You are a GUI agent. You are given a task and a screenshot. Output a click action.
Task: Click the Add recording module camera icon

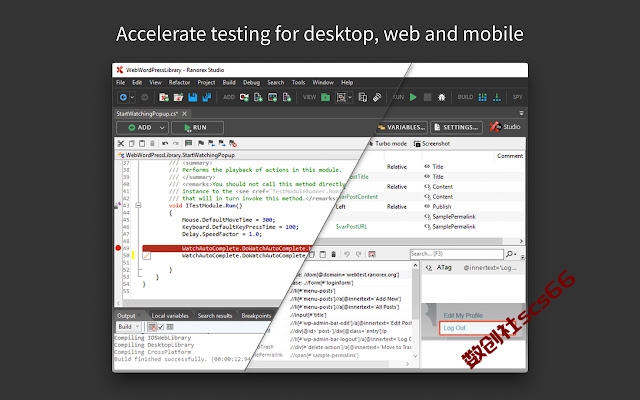244,97
